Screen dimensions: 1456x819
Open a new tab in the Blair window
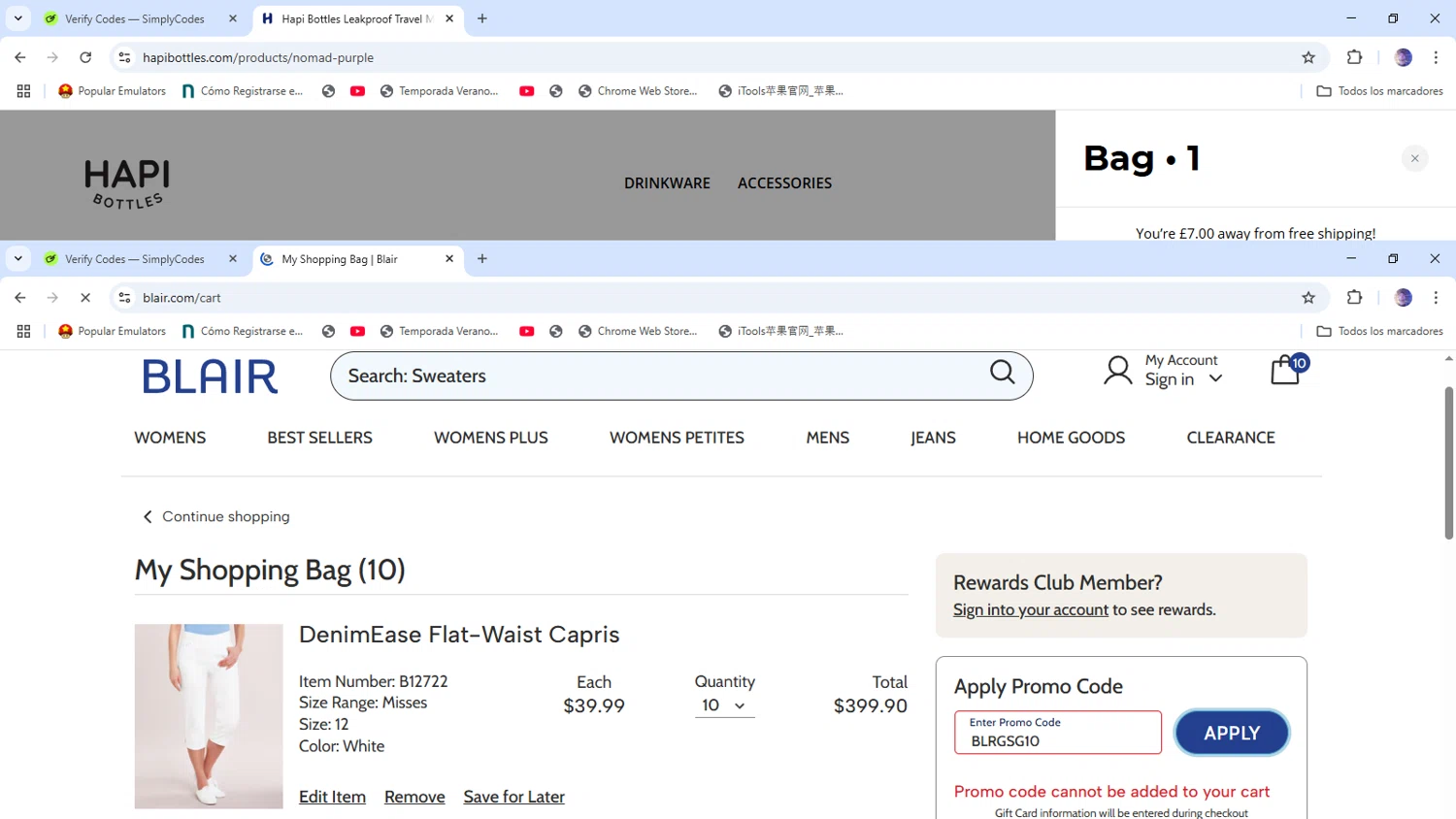482,259
